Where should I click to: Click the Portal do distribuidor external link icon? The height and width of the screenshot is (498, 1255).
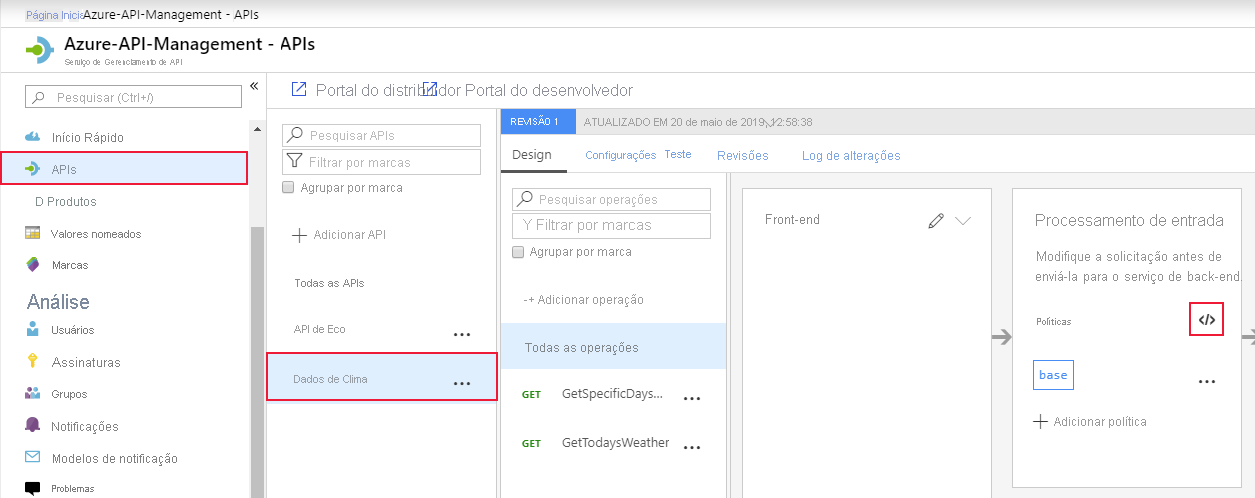click(299, 90)
